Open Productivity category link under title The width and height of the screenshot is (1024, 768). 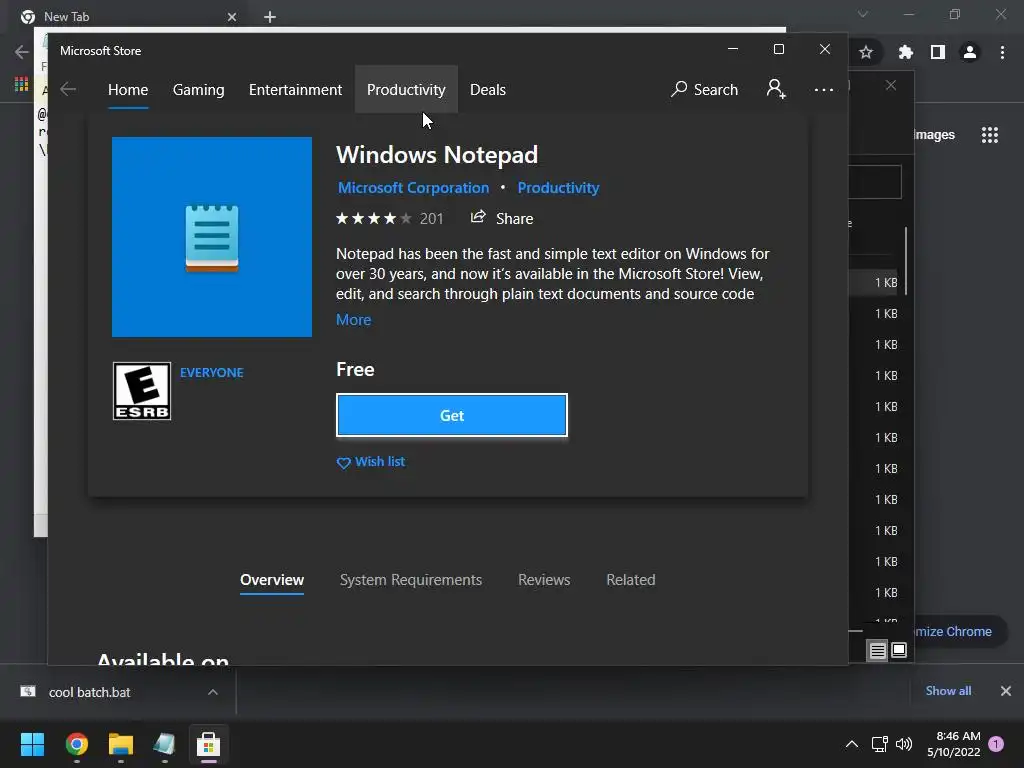(558, 187)
